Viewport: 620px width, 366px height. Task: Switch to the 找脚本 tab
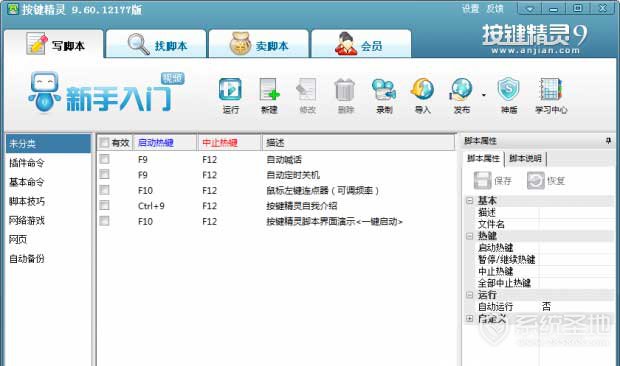(x=157, y=44)
